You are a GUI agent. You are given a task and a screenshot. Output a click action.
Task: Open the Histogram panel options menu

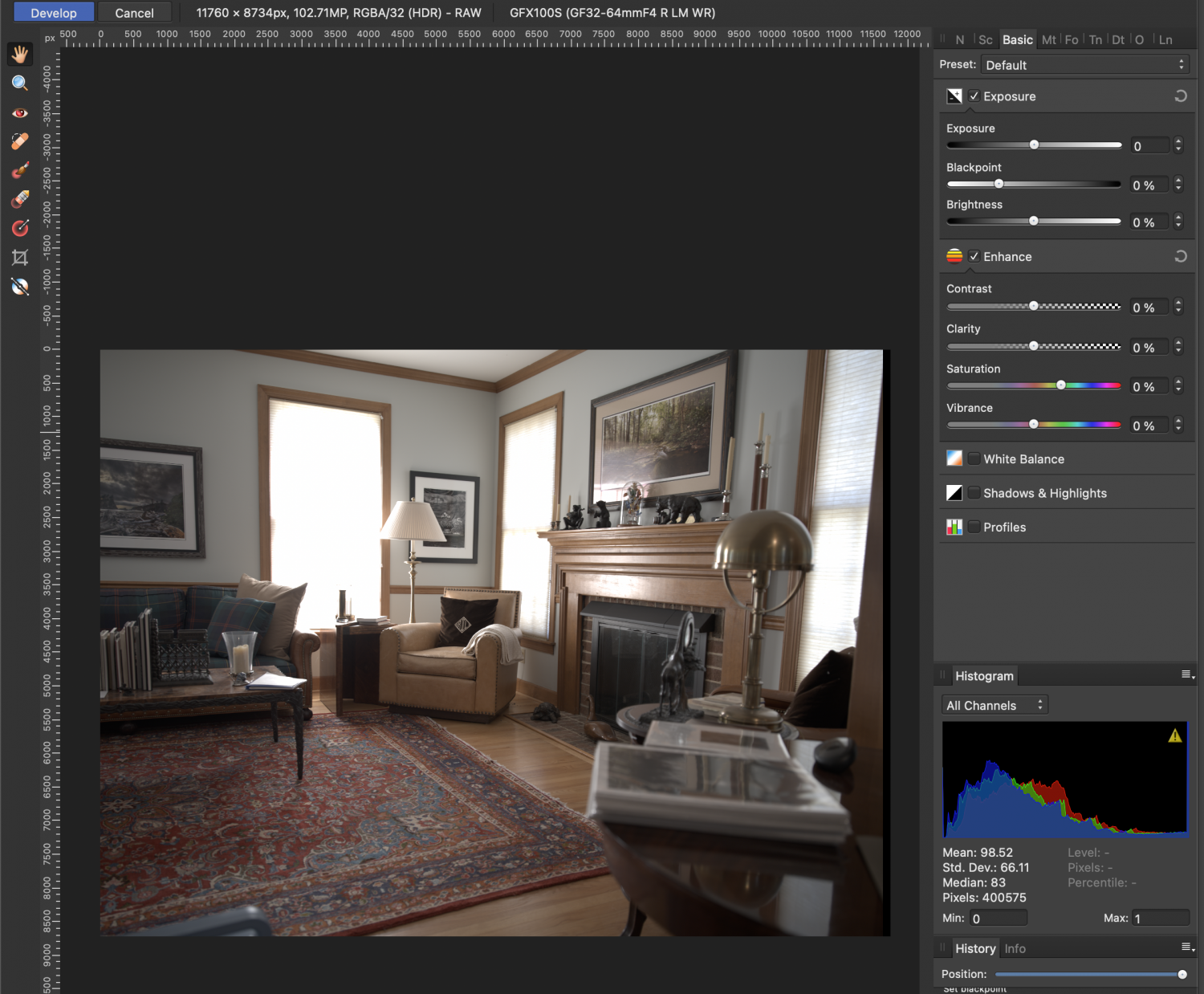[1186, 675]
